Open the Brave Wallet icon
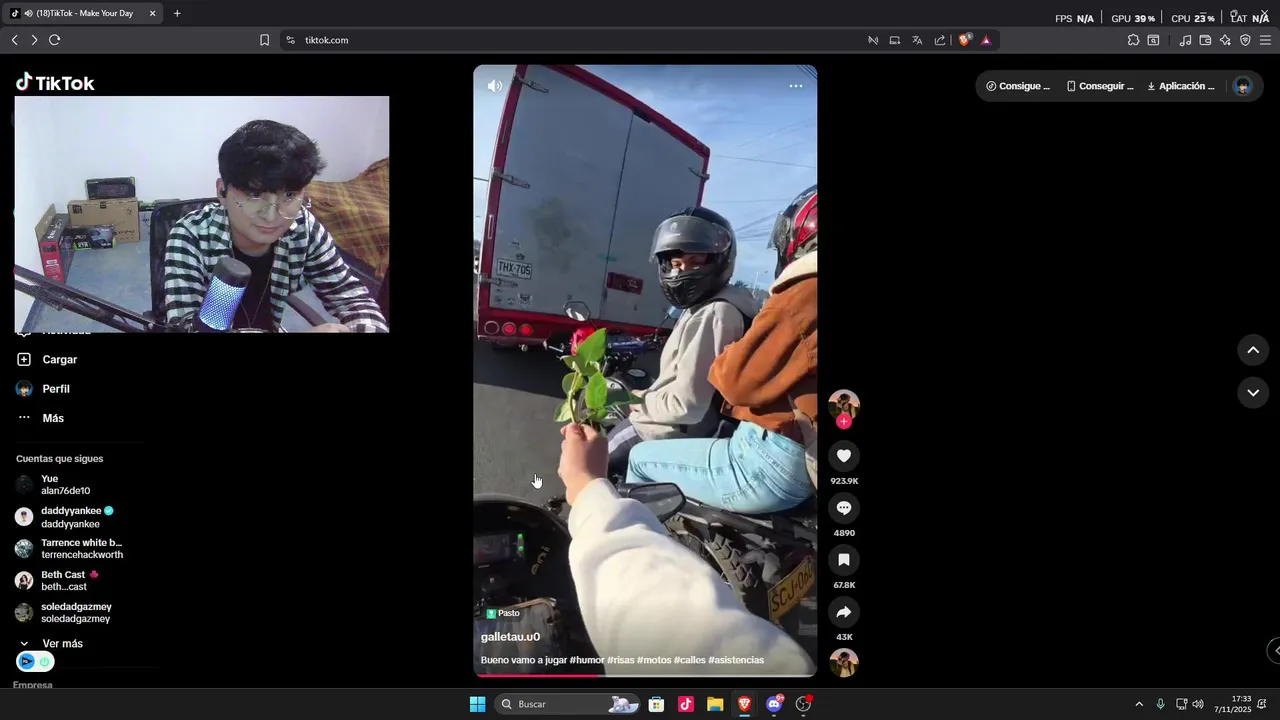The image size is (1280, 720). coord(1205,40)
